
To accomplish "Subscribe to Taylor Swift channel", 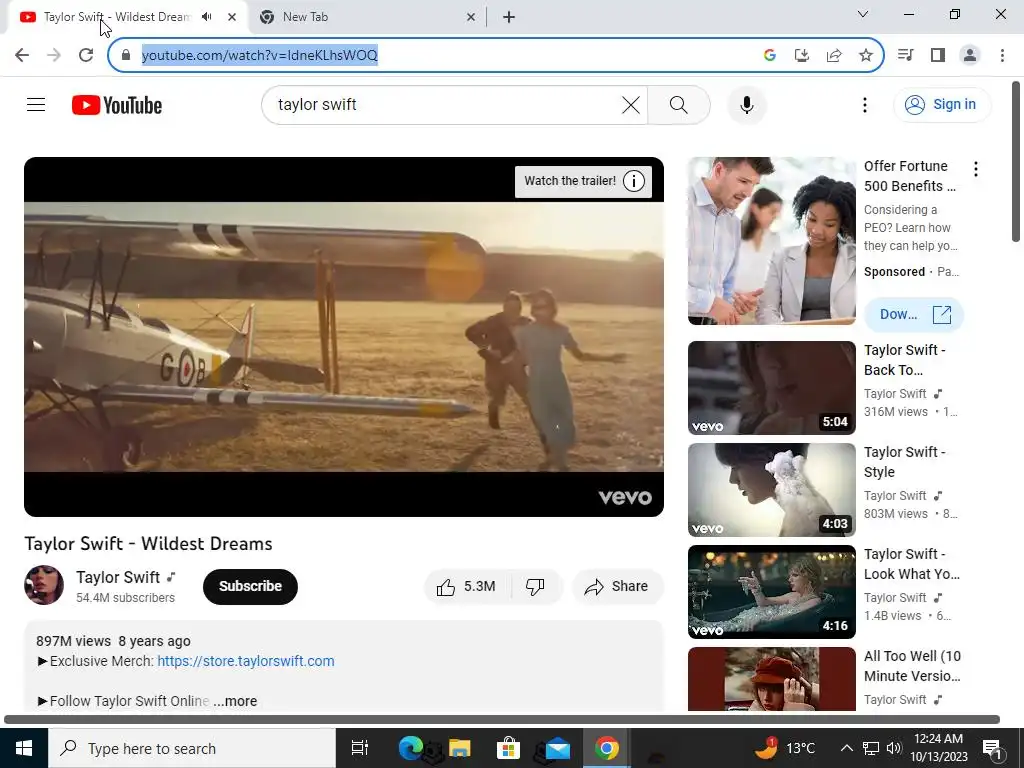I will pyautogui.click(x=250, y=586).
